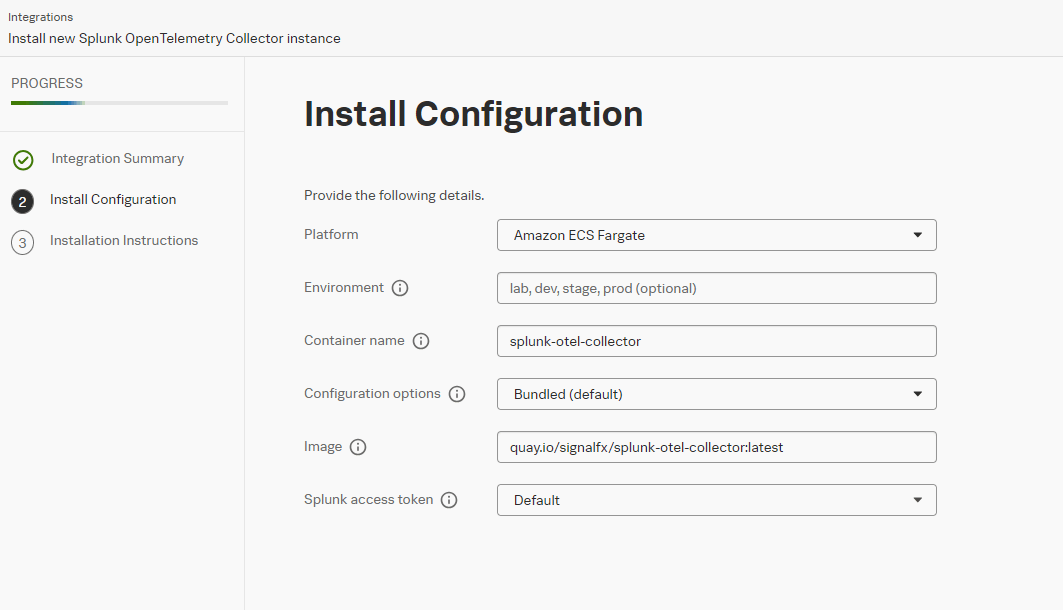Viewport: 1063px width, 610px height.
Task: Click the green checkmark for Integration Summary
Action: pyautogui.click(x=23, y=160)
